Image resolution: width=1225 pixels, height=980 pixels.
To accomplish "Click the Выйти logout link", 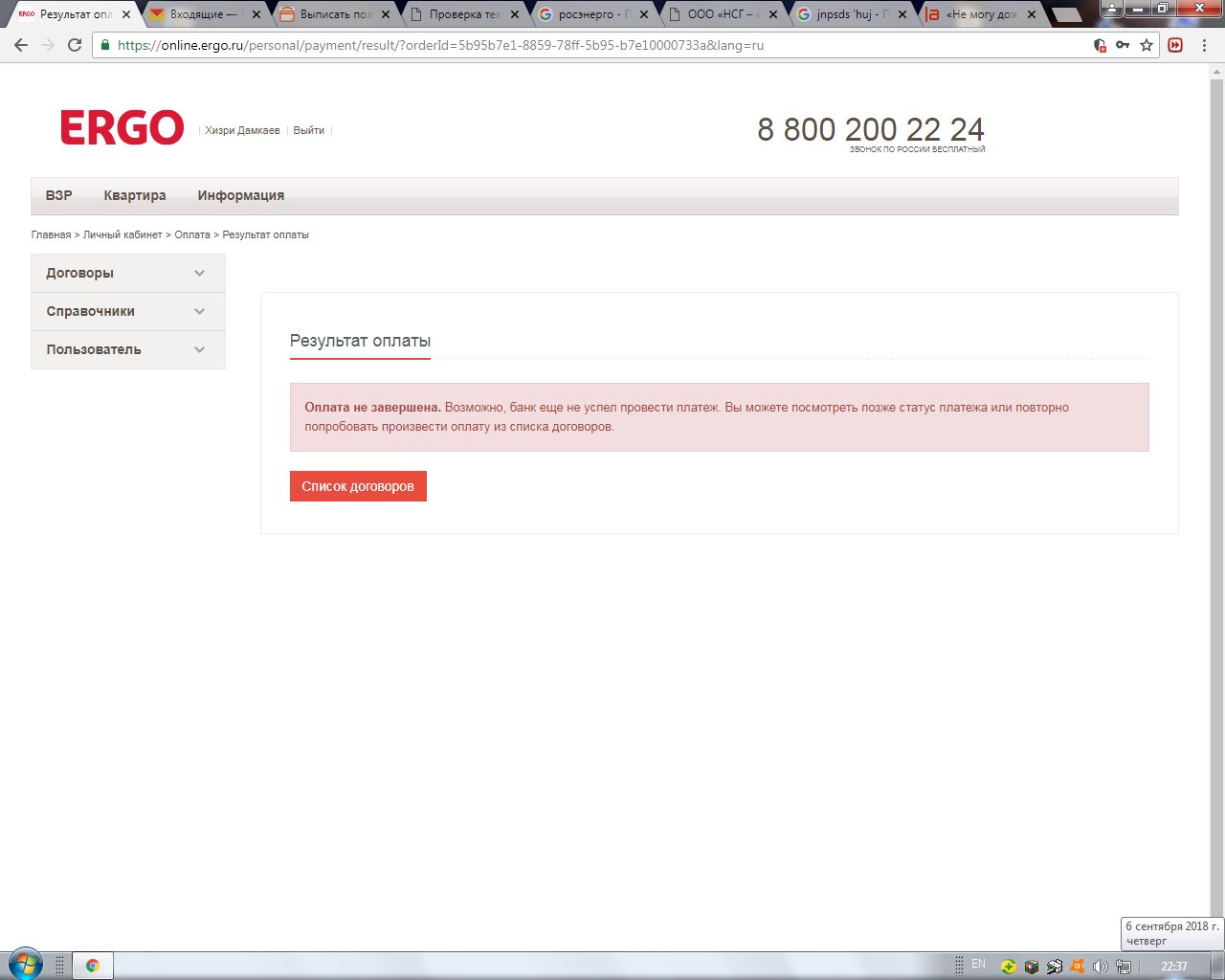I will 308,130.
